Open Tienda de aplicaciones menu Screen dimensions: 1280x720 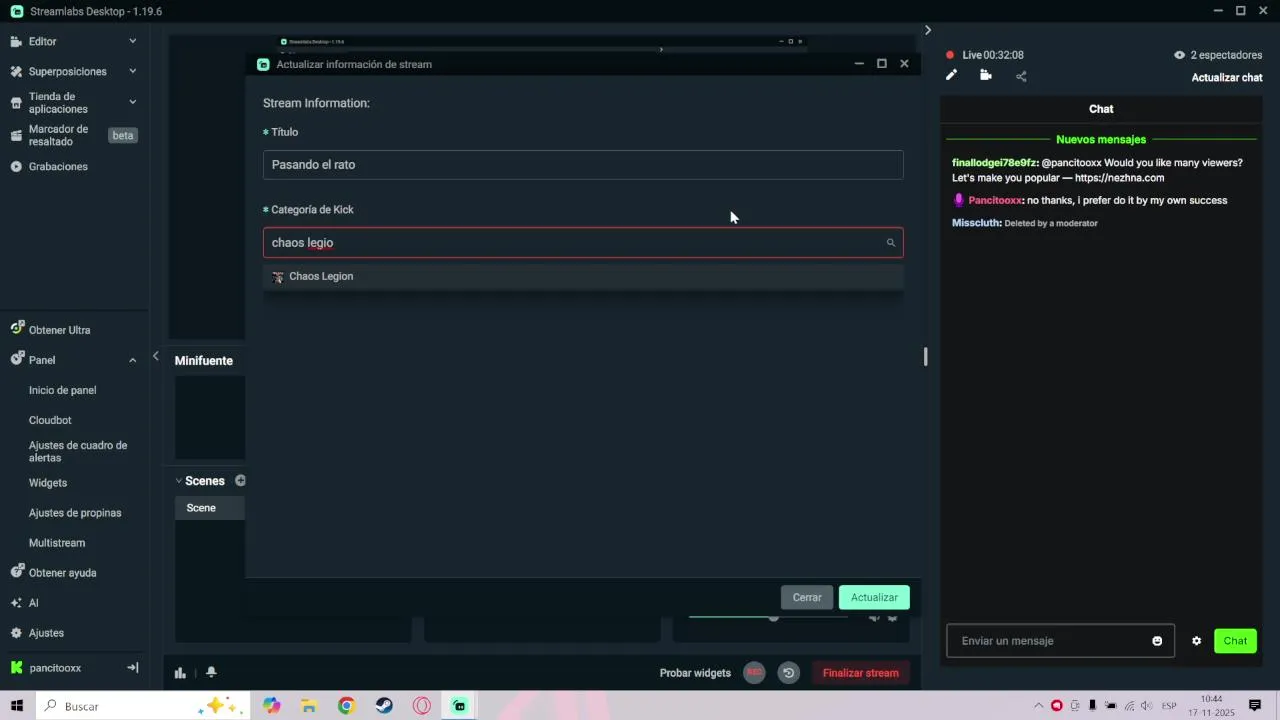(58, 103)
